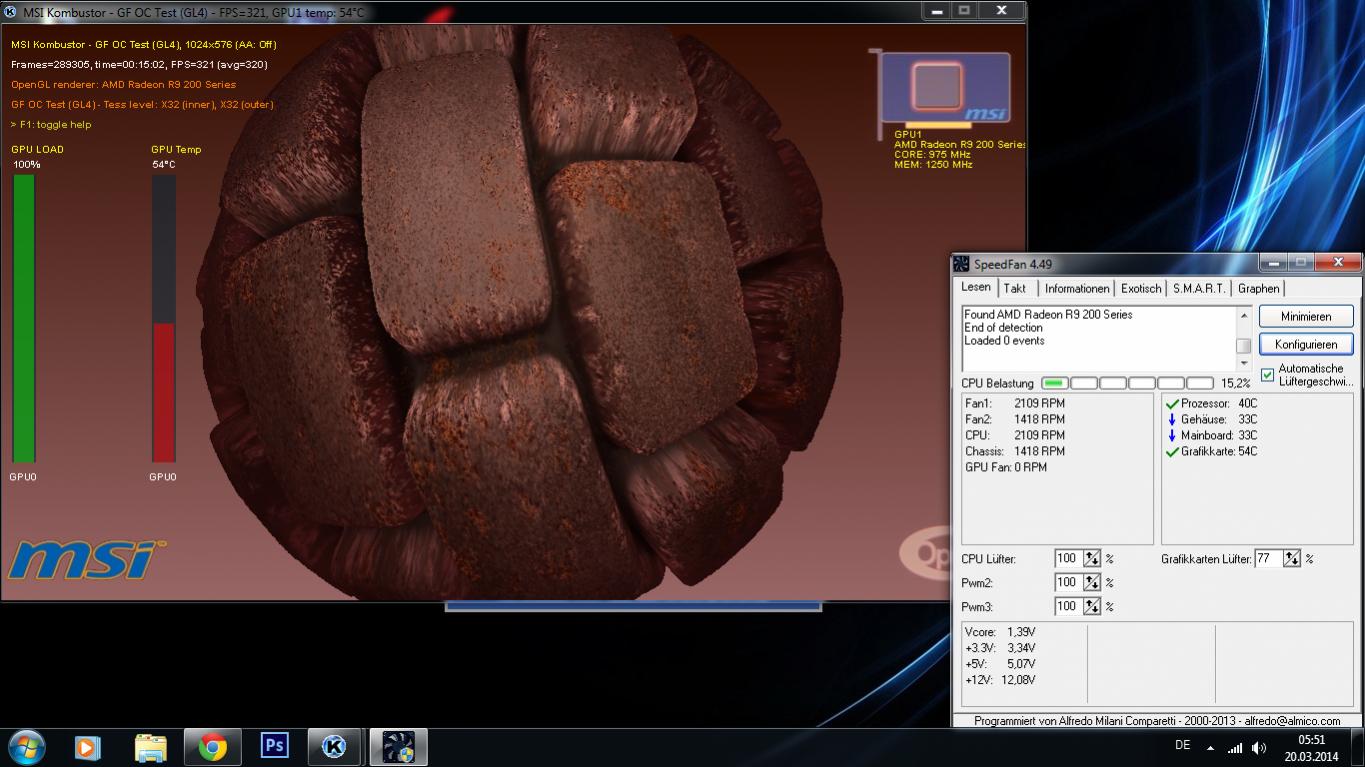
Task: Adjust Grafikkarten Lüfter spinner arrows
Action: [x=1292, y=559]
